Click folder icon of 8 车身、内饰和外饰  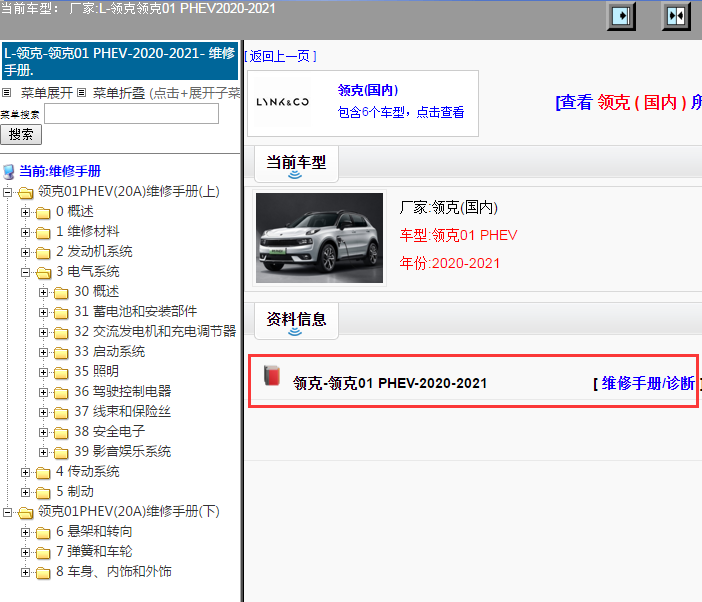[43, 572]
